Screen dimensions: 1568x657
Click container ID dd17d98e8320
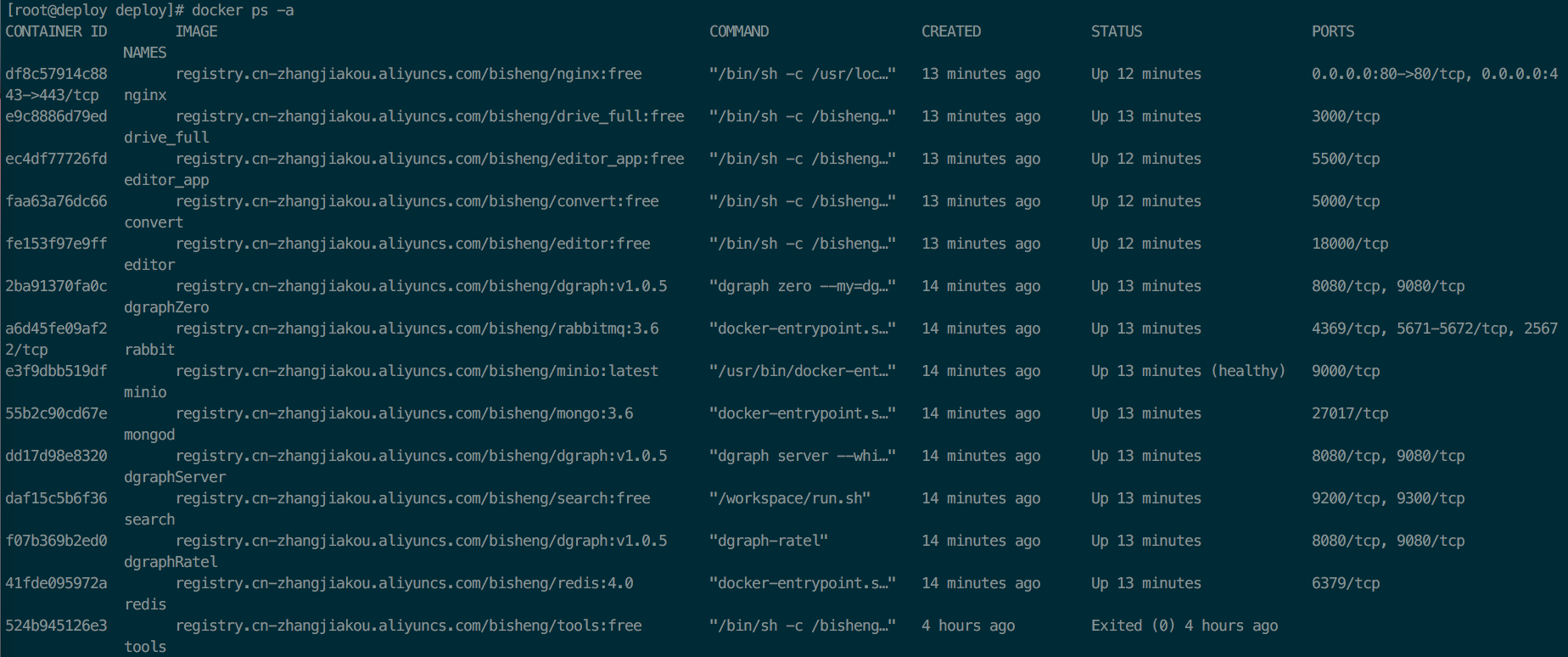coord(56,456)
